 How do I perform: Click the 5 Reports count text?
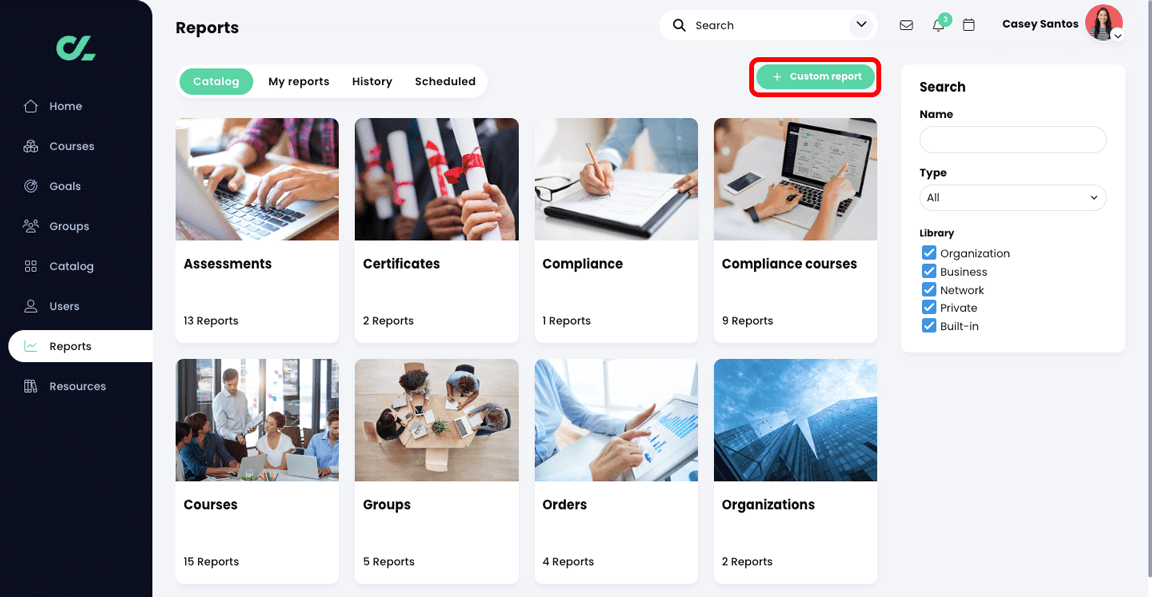click(389, 562)
